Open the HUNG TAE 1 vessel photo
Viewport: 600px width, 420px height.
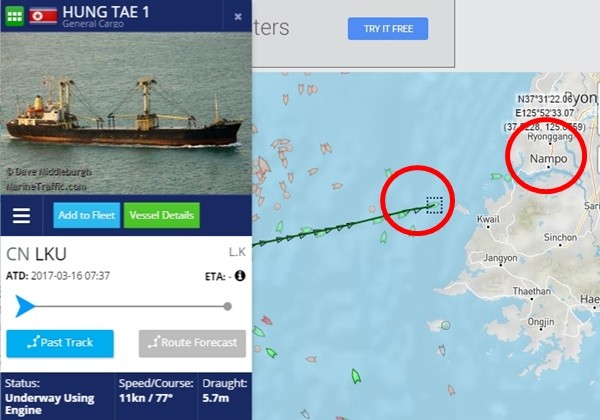[126, 113]
